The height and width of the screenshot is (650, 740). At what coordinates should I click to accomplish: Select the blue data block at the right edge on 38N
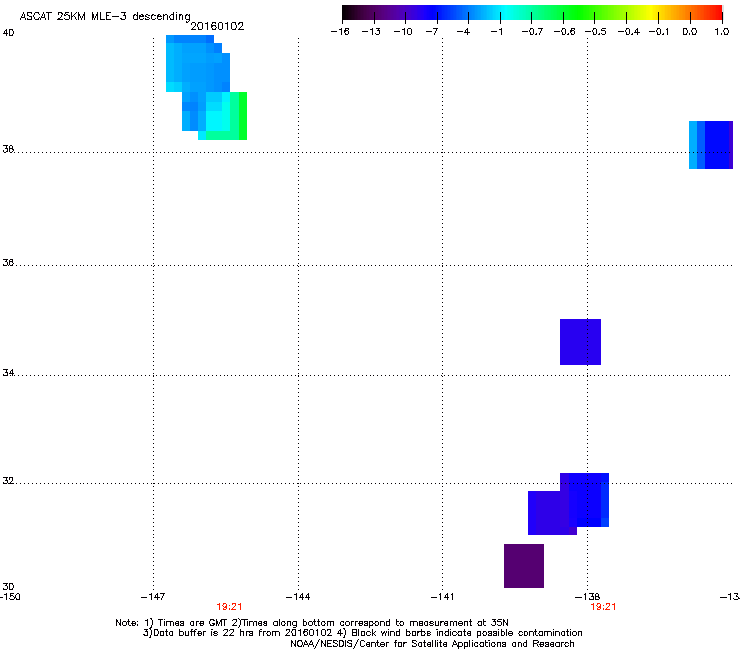(711, 145)
